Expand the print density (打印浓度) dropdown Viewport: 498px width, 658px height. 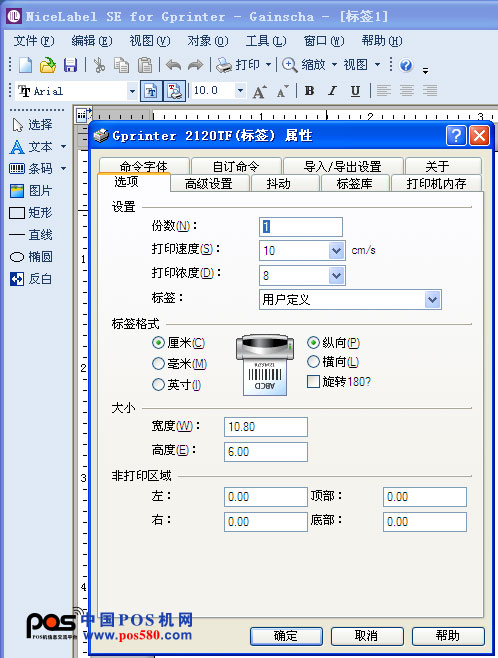tap(336, 276)
